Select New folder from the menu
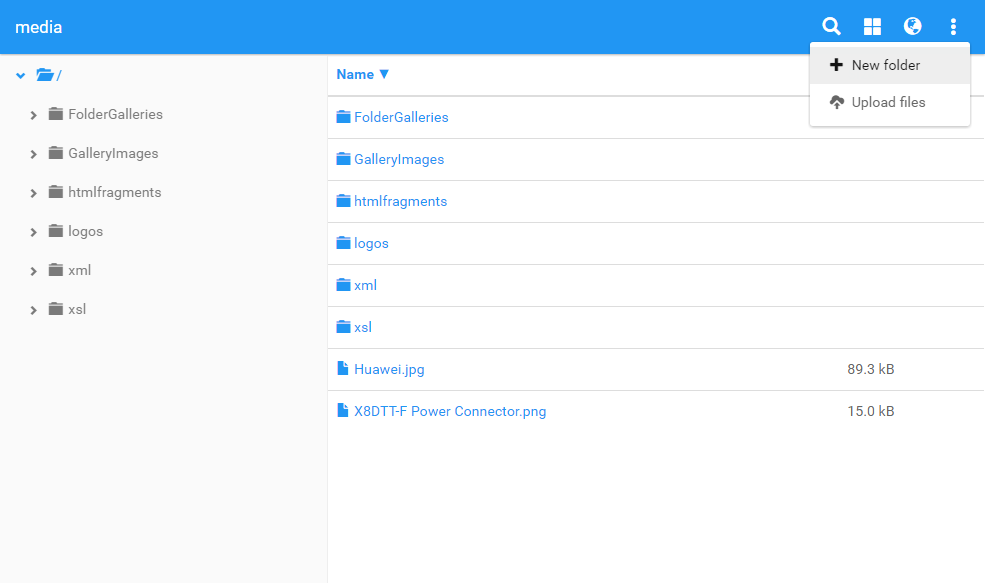985x585 pixels. [885, 65]
